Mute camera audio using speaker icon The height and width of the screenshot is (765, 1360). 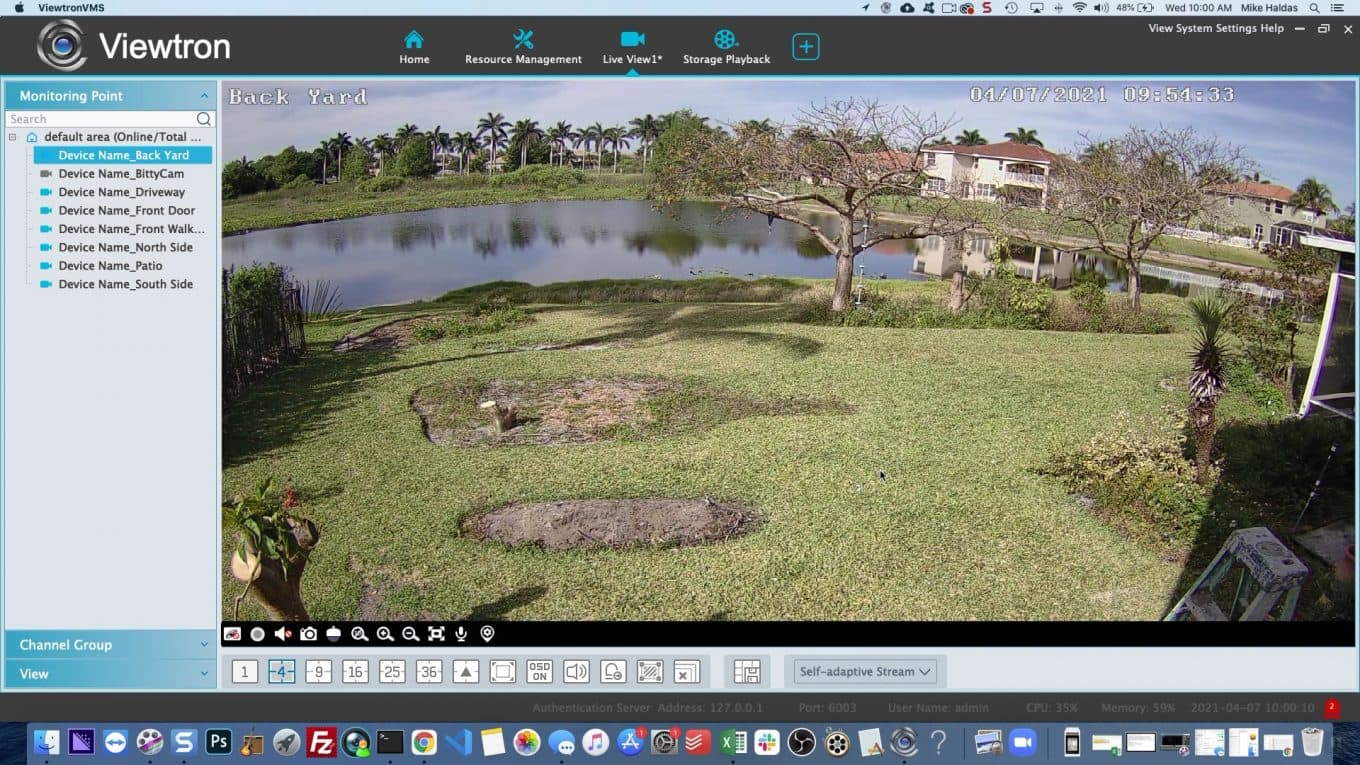[x=282, y=633]
